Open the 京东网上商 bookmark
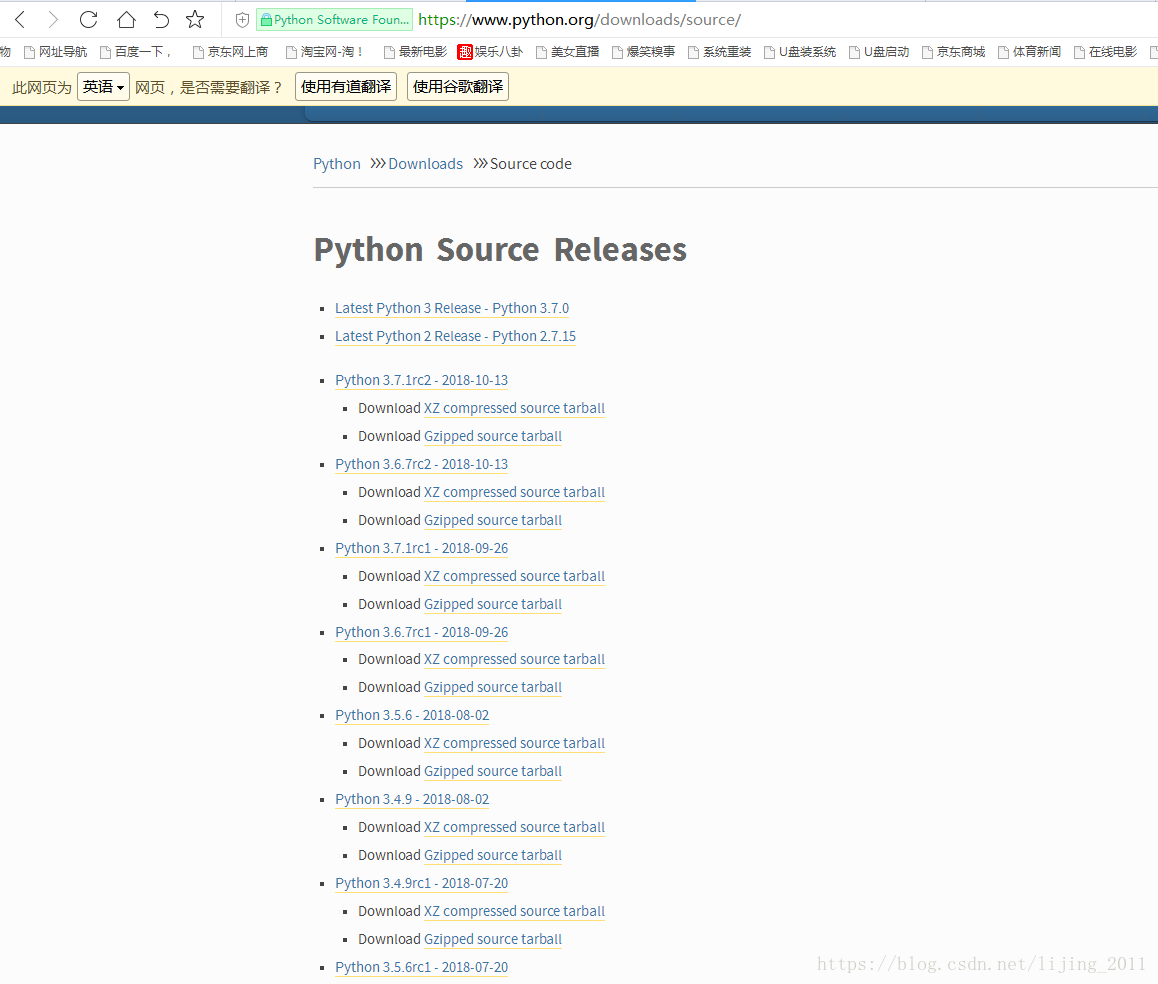The width and height of the screenshot is (1158, 984). (230, 52)
